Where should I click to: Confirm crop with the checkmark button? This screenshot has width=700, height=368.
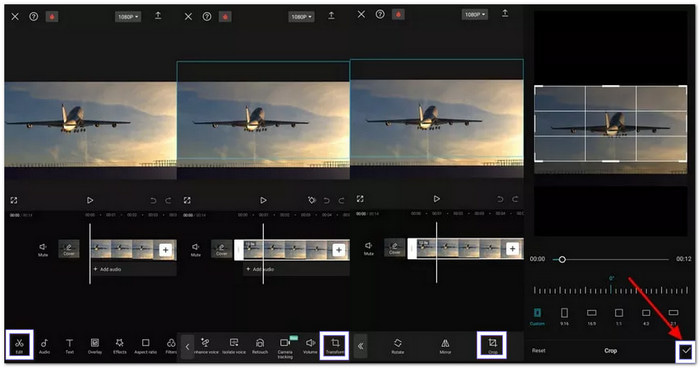[x=686, y=352]
